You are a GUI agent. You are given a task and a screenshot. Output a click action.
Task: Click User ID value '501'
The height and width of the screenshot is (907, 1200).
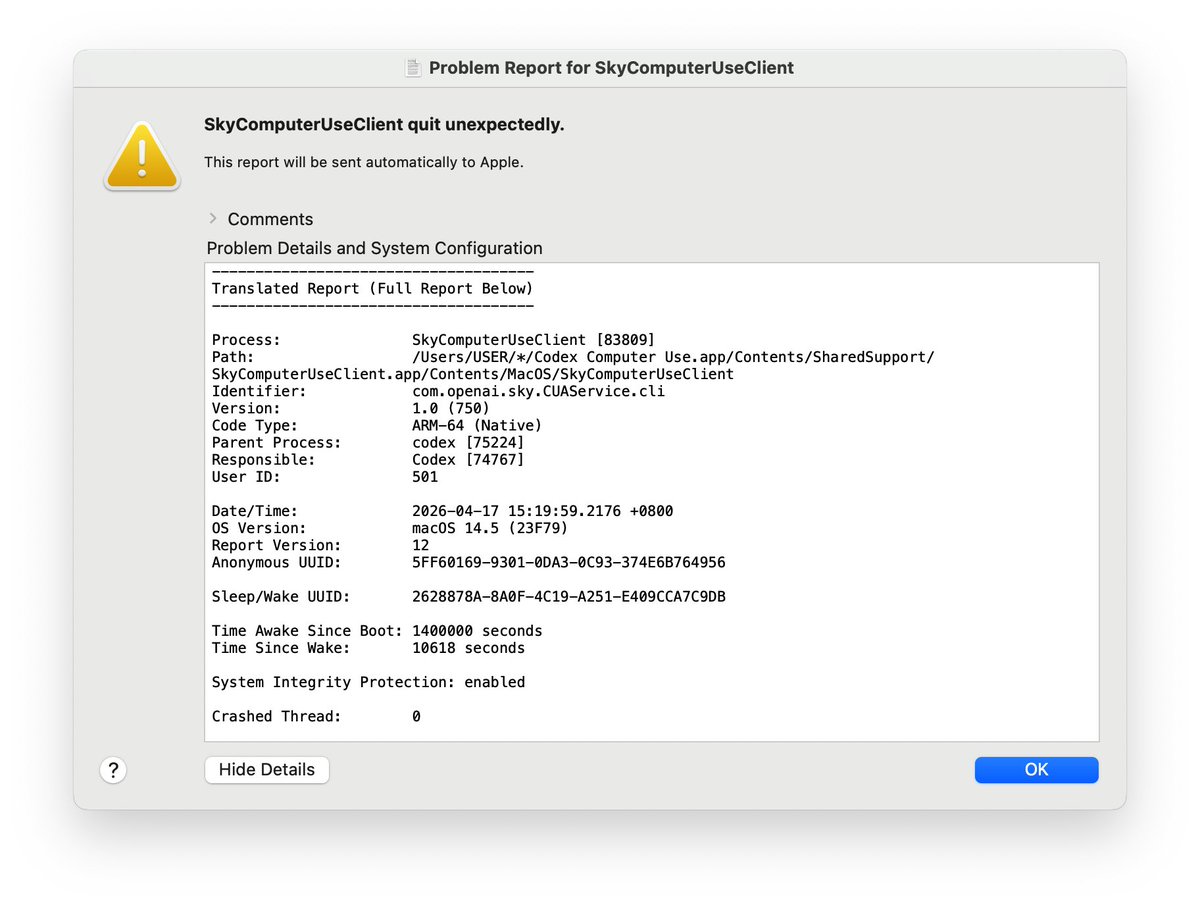coord(425,477)
